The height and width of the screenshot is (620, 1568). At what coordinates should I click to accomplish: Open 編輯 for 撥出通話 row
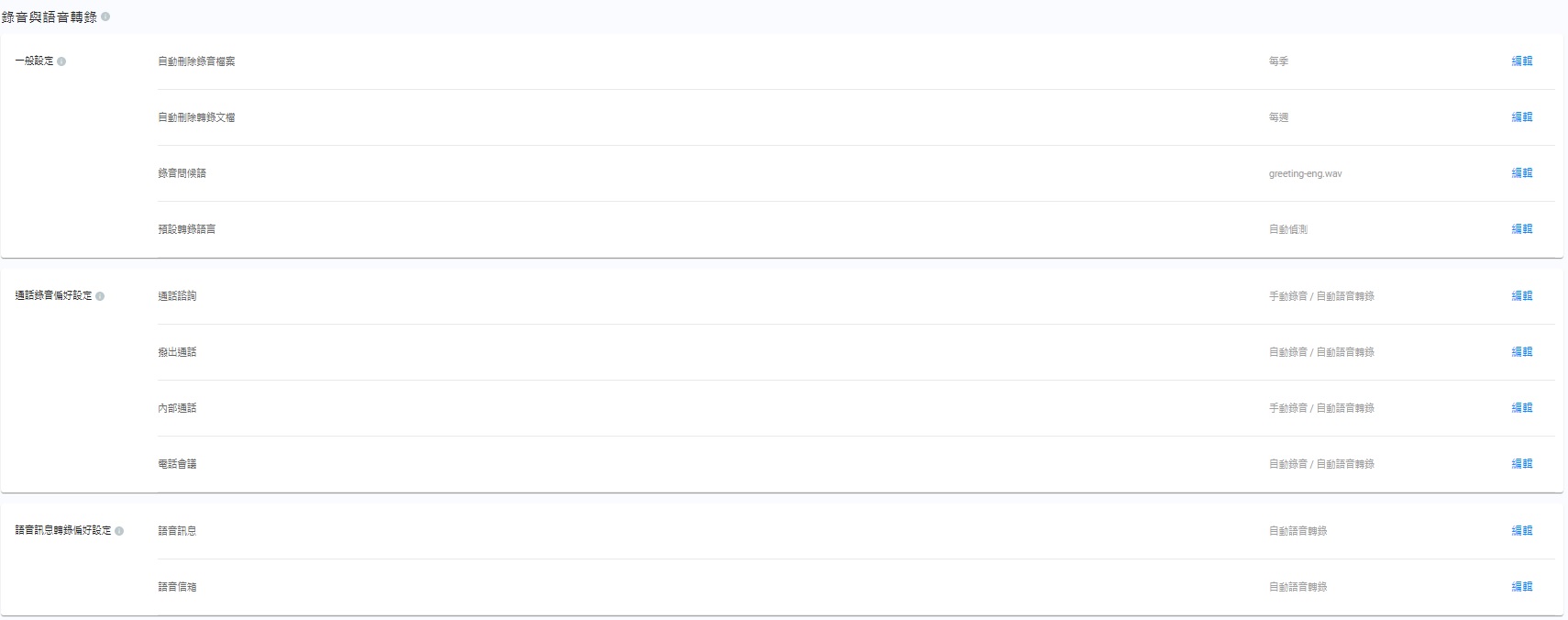click(1521, 352)
